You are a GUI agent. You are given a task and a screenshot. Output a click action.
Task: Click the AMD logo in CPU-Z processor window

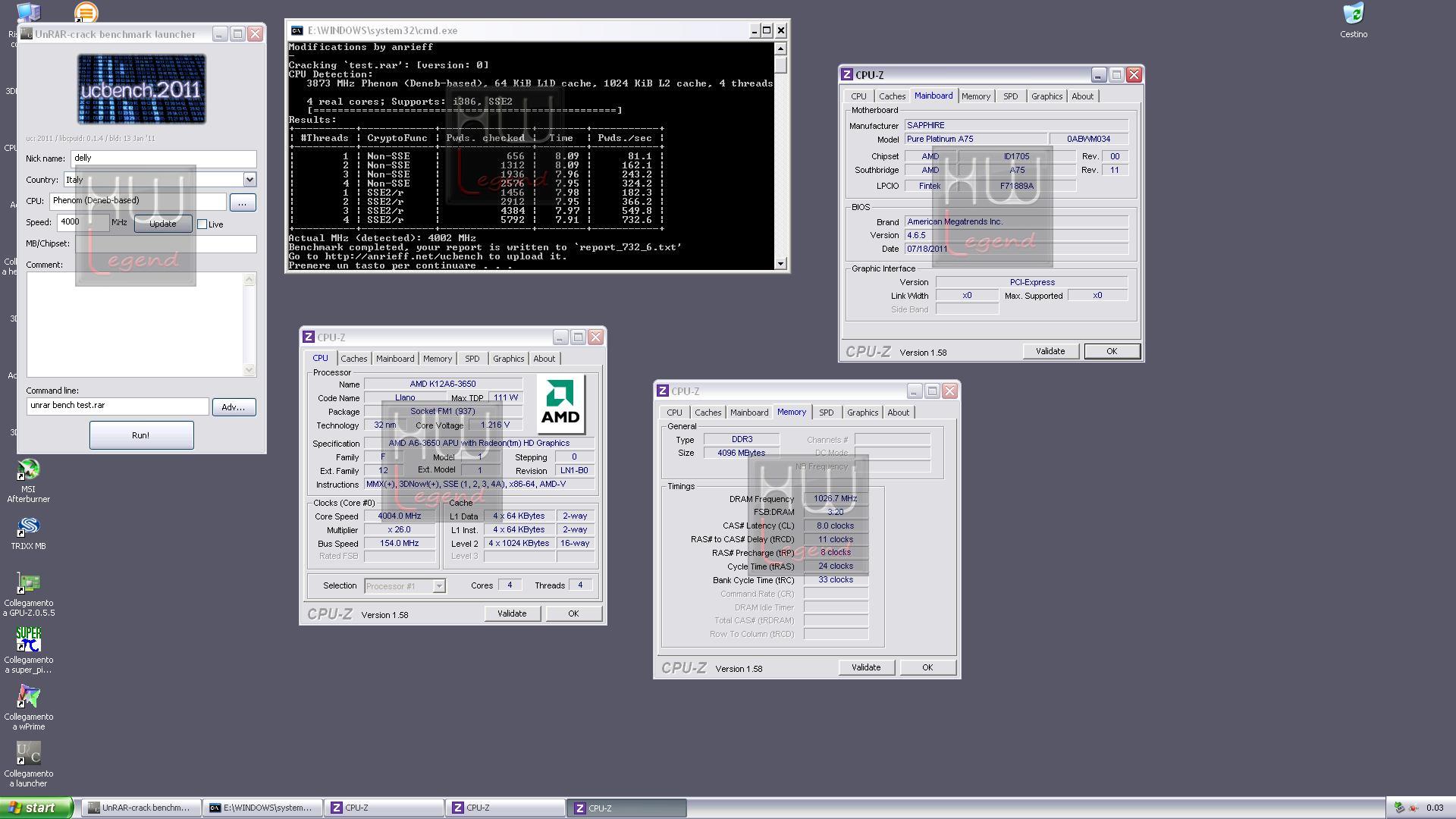(560, 403)
